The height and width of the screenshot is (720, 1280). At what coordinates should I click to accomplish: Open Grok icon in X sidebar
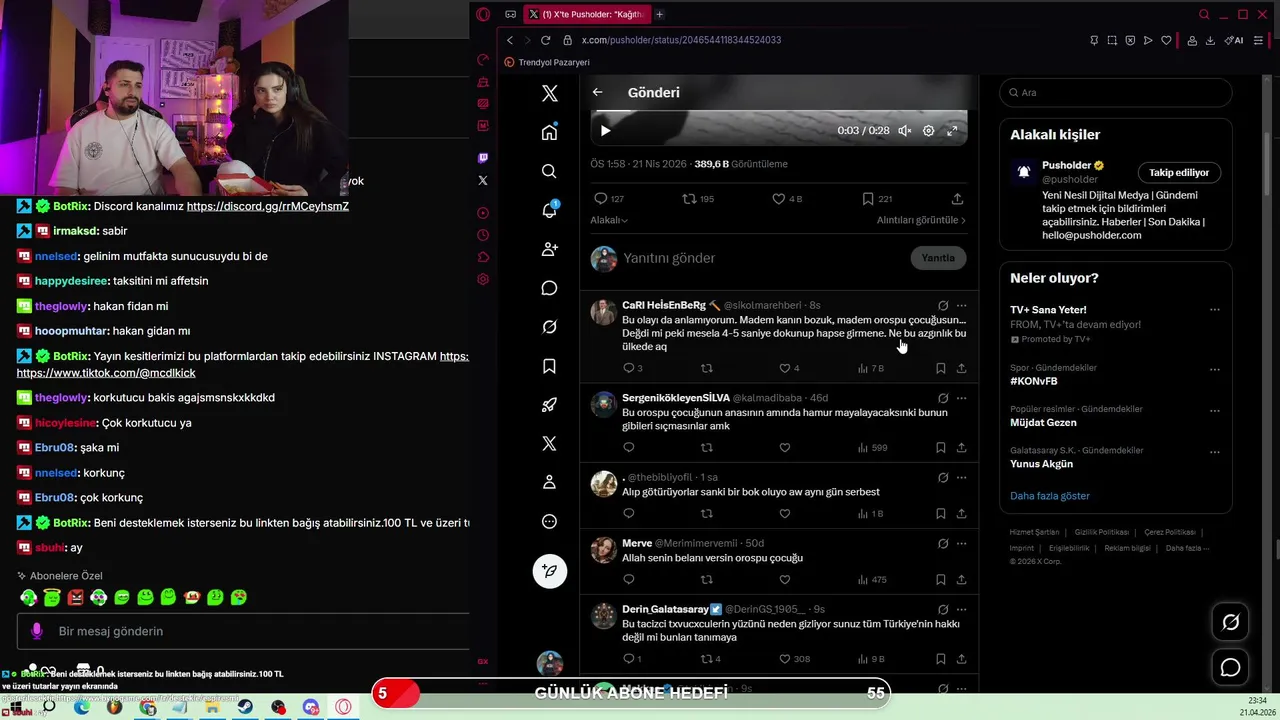tap(549, 327)
